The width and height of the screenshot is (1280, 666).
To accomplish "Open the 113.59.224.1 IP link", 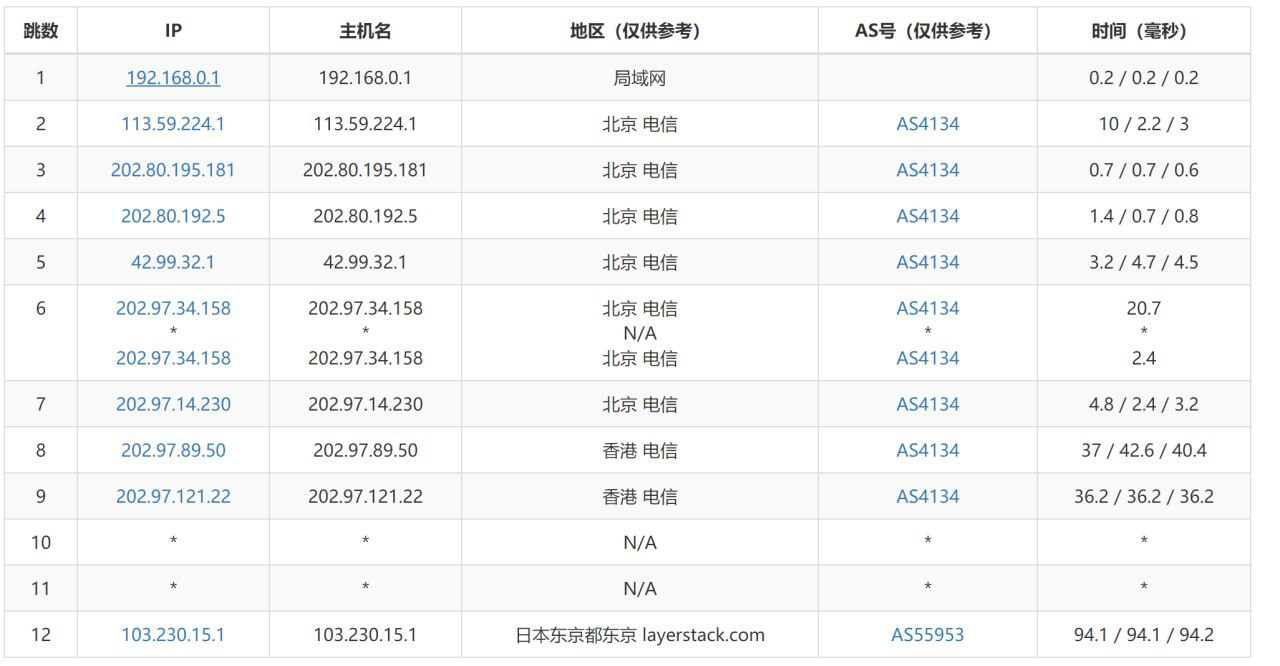I will point(173,124).
